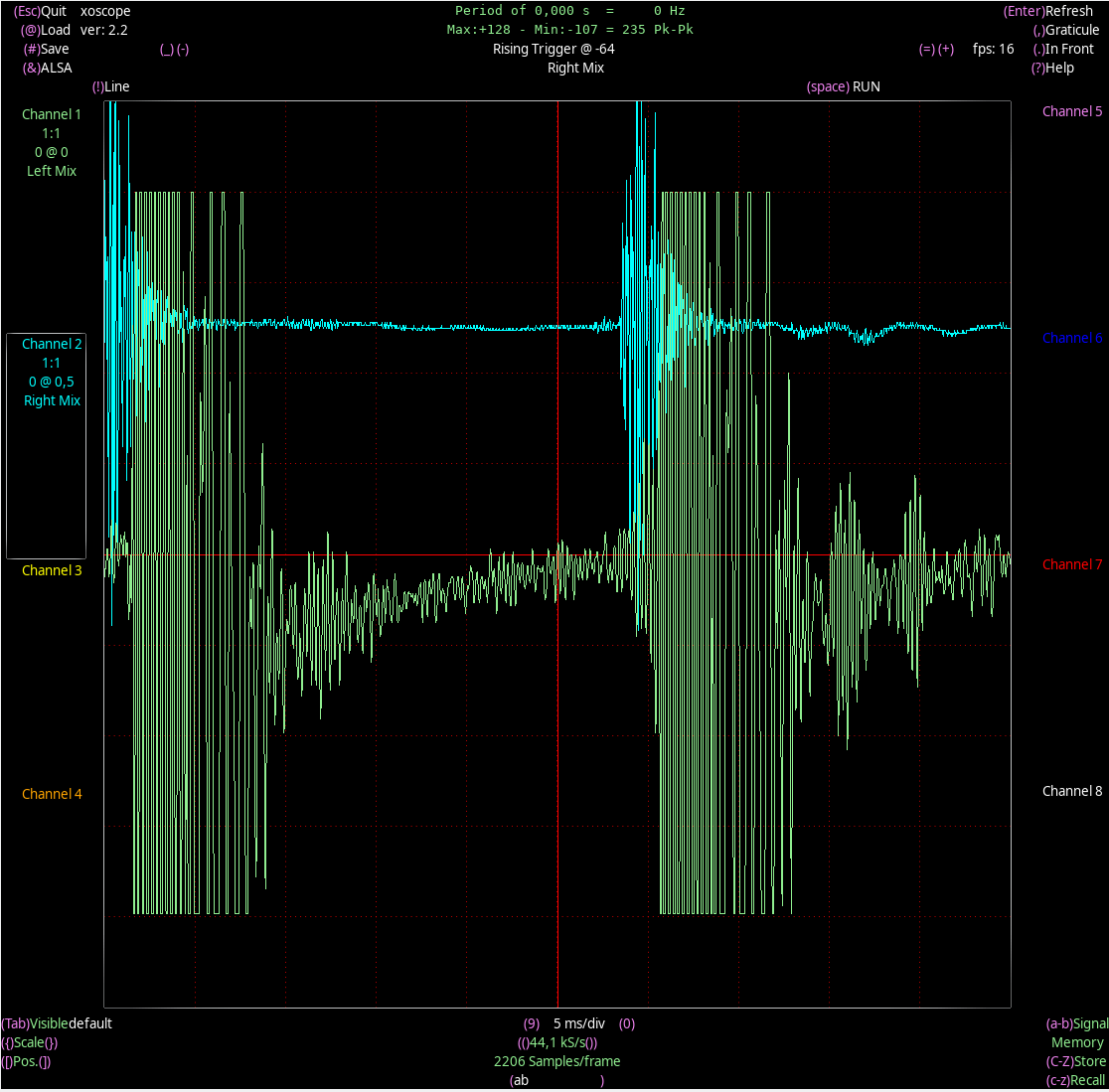Screen dimensions: 1109x1092
Task: Click the ([)Pos.(]) position control
Action: [x=26, y=1062]
